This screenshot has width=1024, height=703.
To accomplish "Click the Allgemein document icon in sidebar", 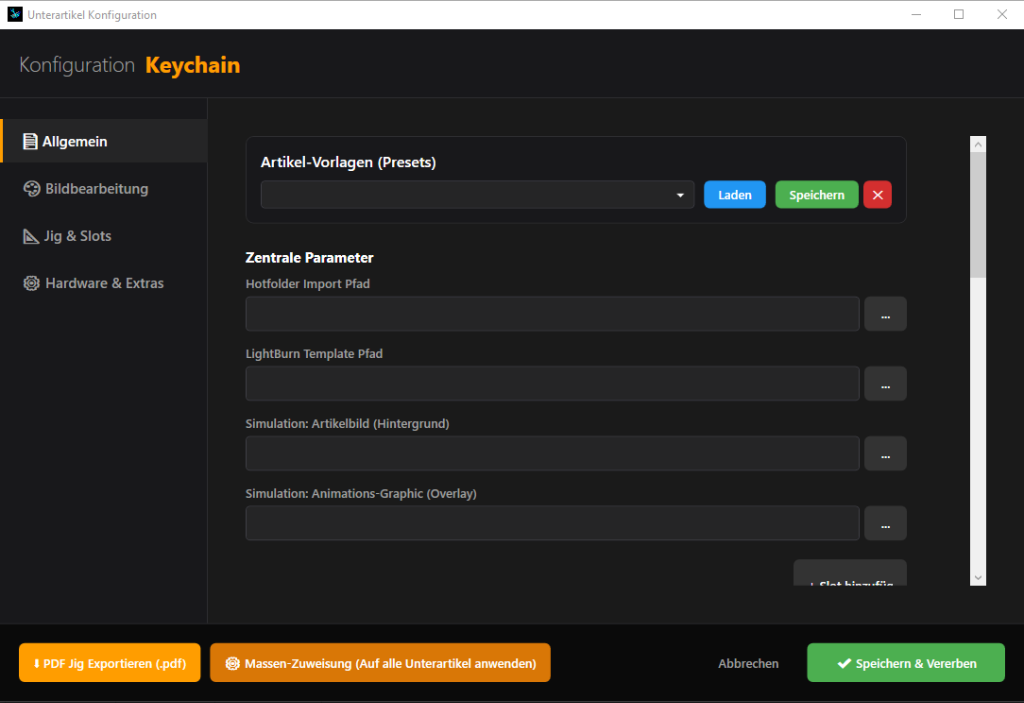I will pyautogui.click(x=30, y=141).
